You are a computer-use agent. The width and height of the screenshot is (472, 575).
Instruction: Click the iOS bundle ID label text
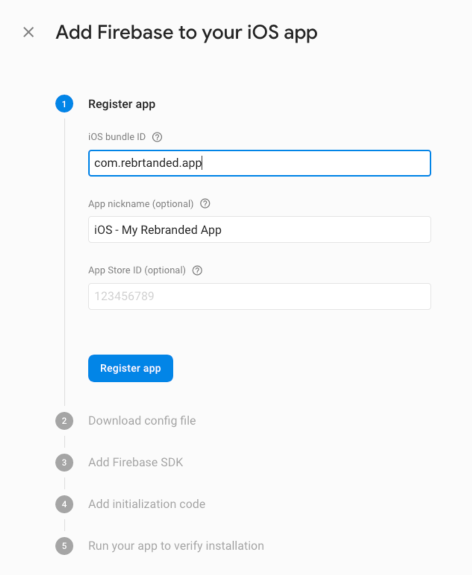point(117,137)
